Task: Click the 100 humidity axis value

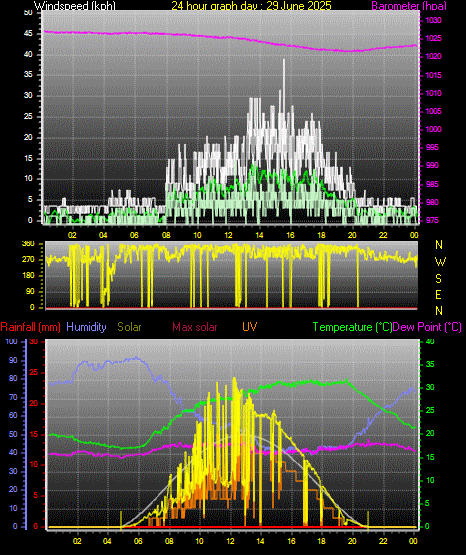Action: point(12,341)
